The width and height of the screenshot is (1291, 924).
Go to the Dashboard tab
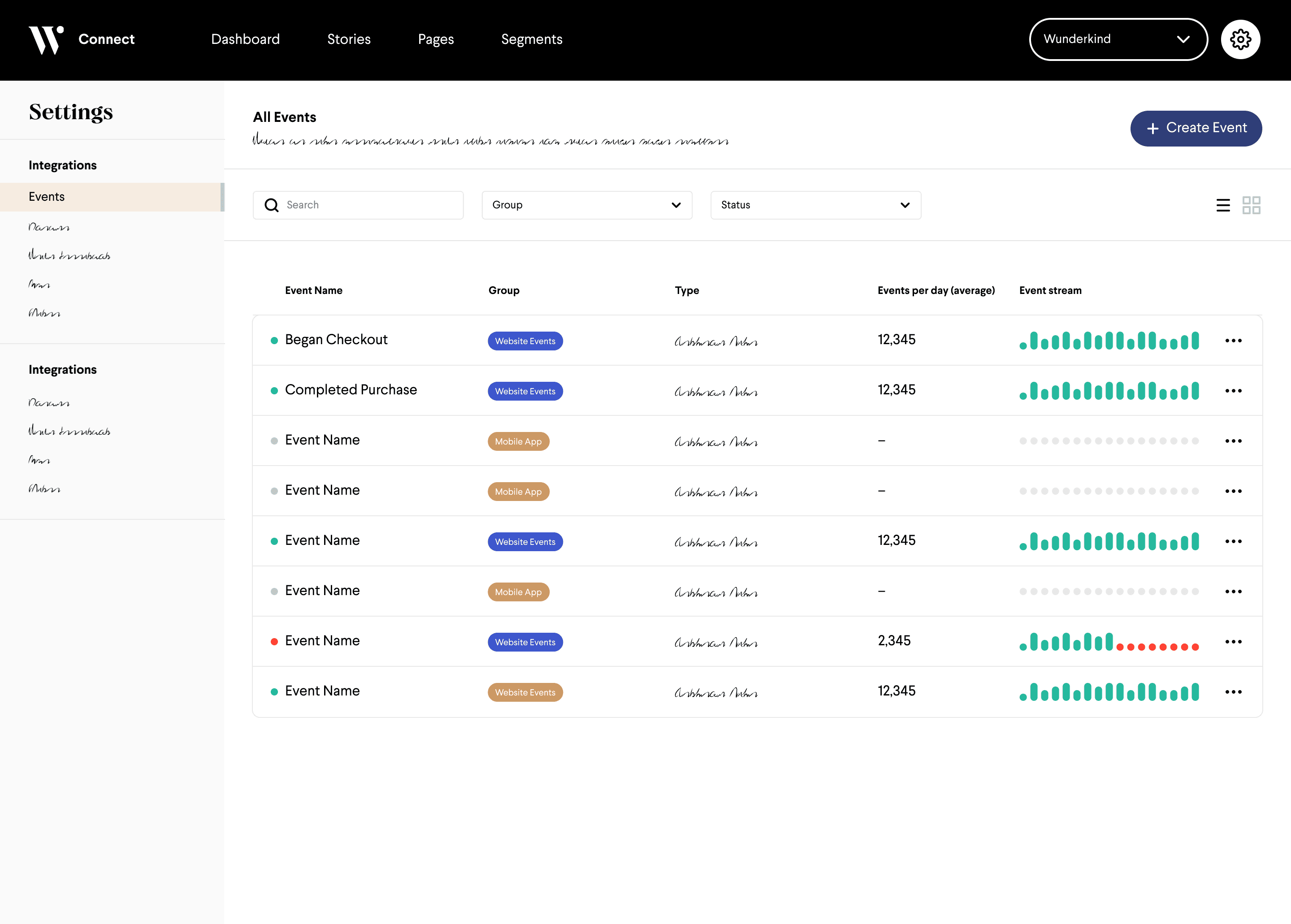point(245,39)
